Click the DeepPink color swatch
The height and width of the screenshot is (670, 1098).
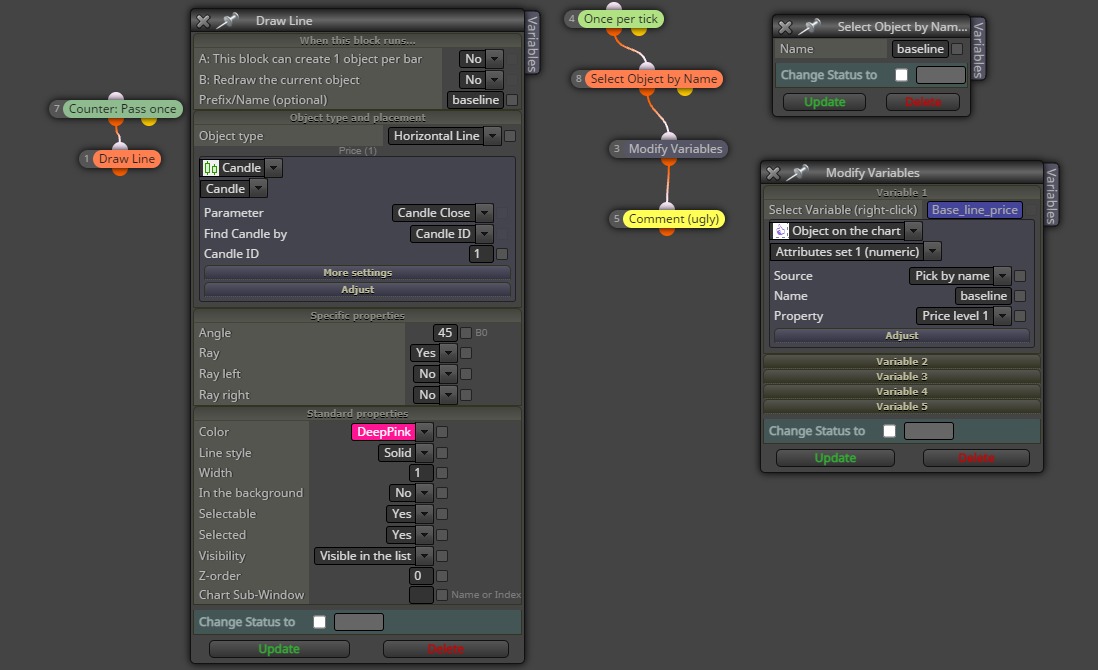384,432
